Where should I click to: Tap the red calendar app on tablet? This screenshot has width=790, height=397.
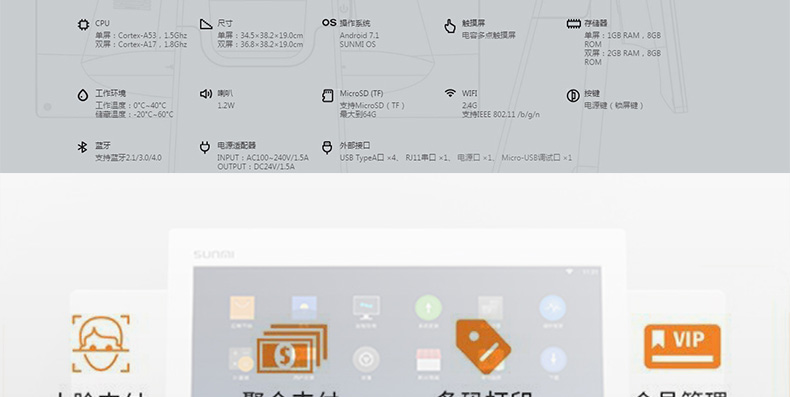click(428, 360)
